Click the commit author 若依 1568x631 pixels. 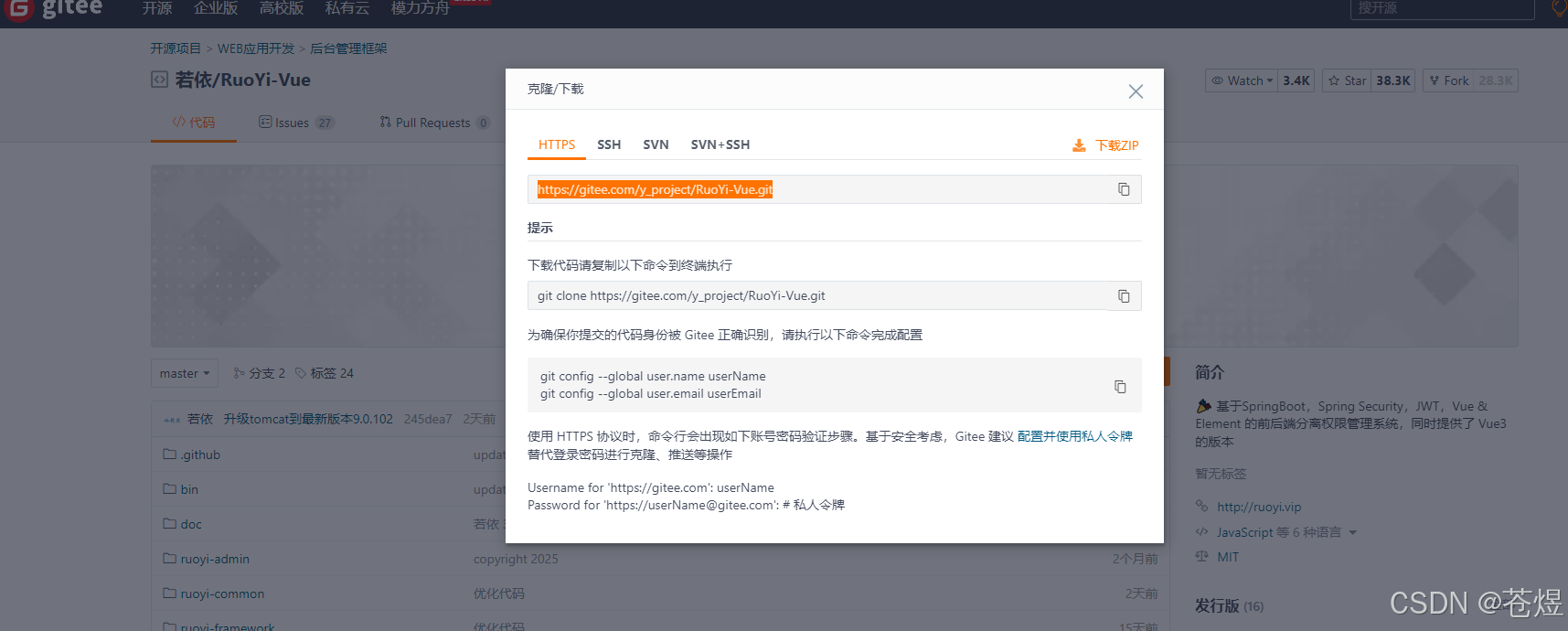point(200,419)
